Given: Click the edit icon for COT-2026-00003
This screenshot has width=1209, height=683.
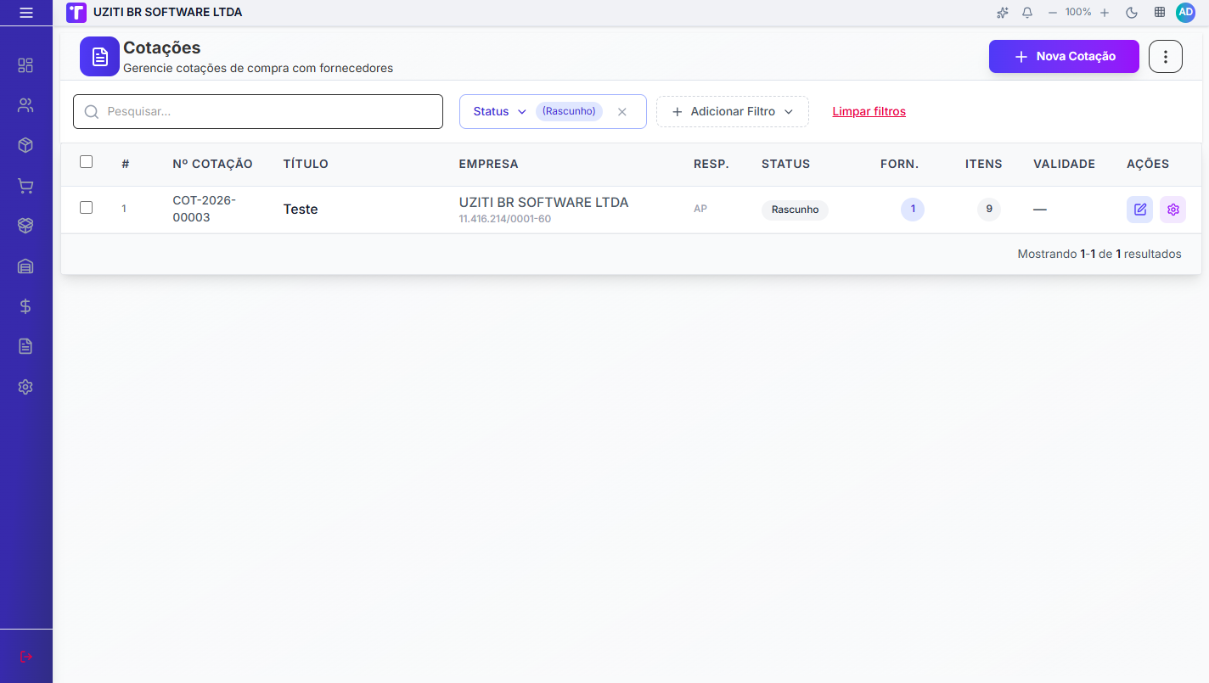Looking at the screenshot, I should 1140,209.
